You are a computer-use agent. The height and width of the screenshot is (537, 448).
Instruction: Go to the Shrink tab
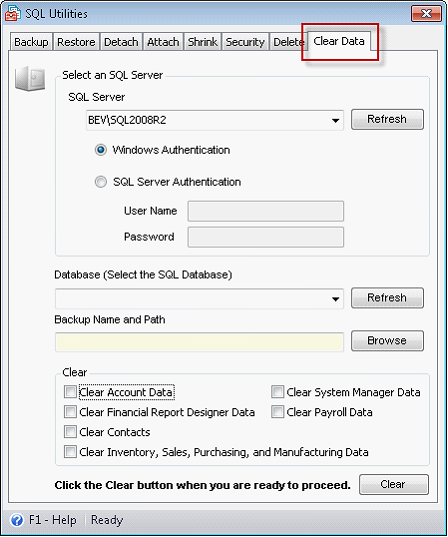click(x=202, y=42)
